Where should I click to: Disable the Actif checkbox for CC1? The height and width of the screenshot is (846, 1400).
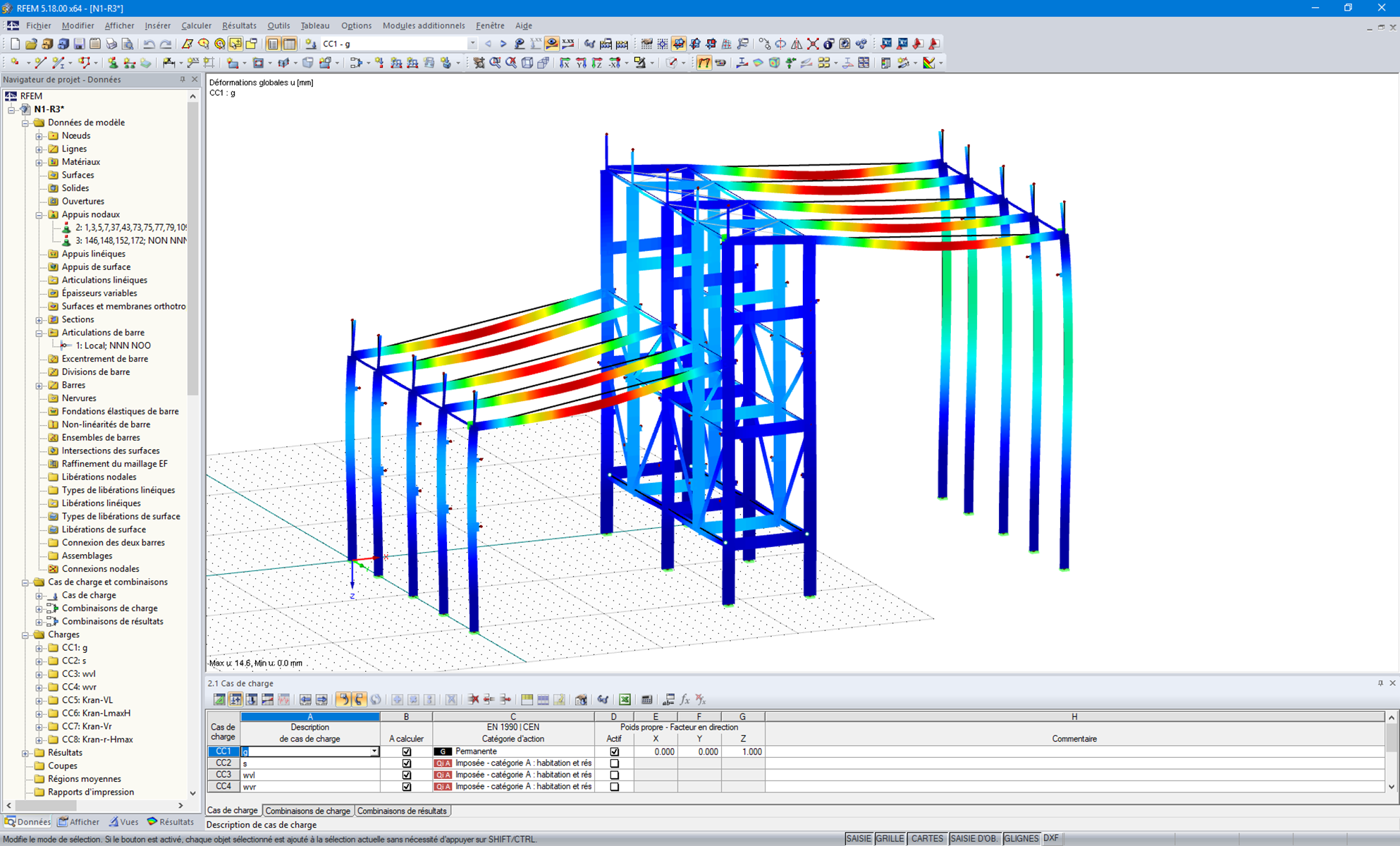click(614, 752)
